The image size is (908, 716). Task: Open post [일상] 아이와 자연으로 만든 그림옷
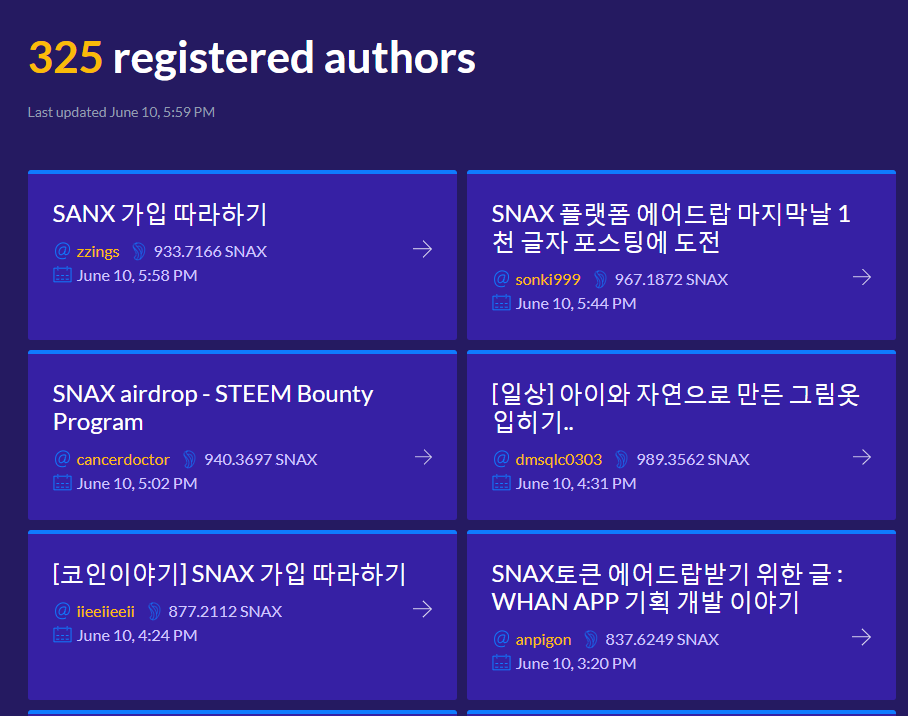[675, 408]
